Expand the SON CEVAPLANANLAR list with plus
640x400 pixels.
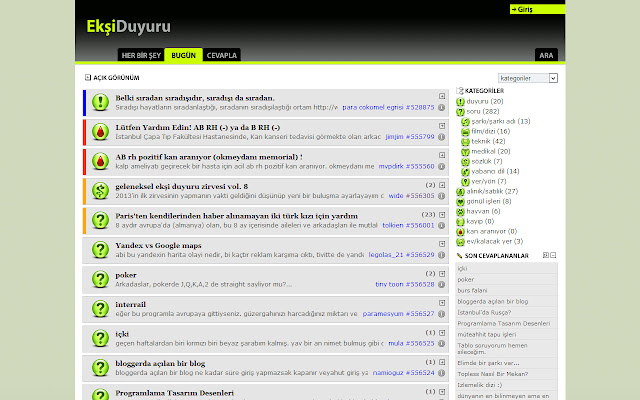point(546,255)
